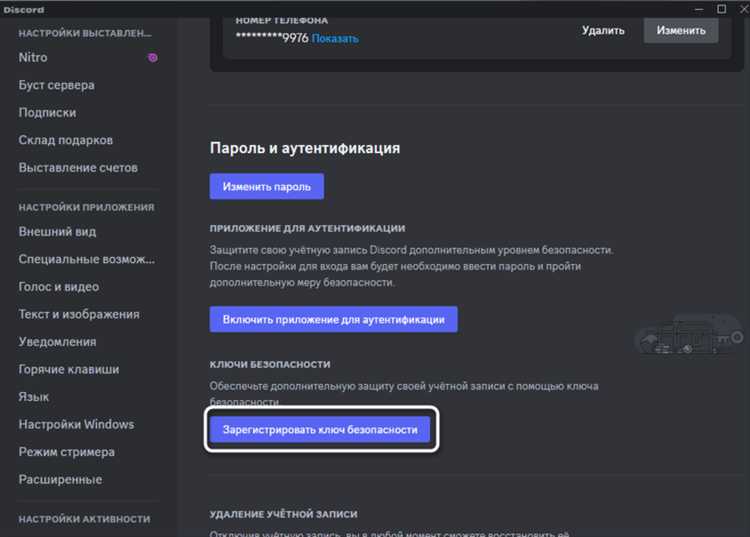
Task: Click Приложение для аутентификации section label
Action: 307,229
